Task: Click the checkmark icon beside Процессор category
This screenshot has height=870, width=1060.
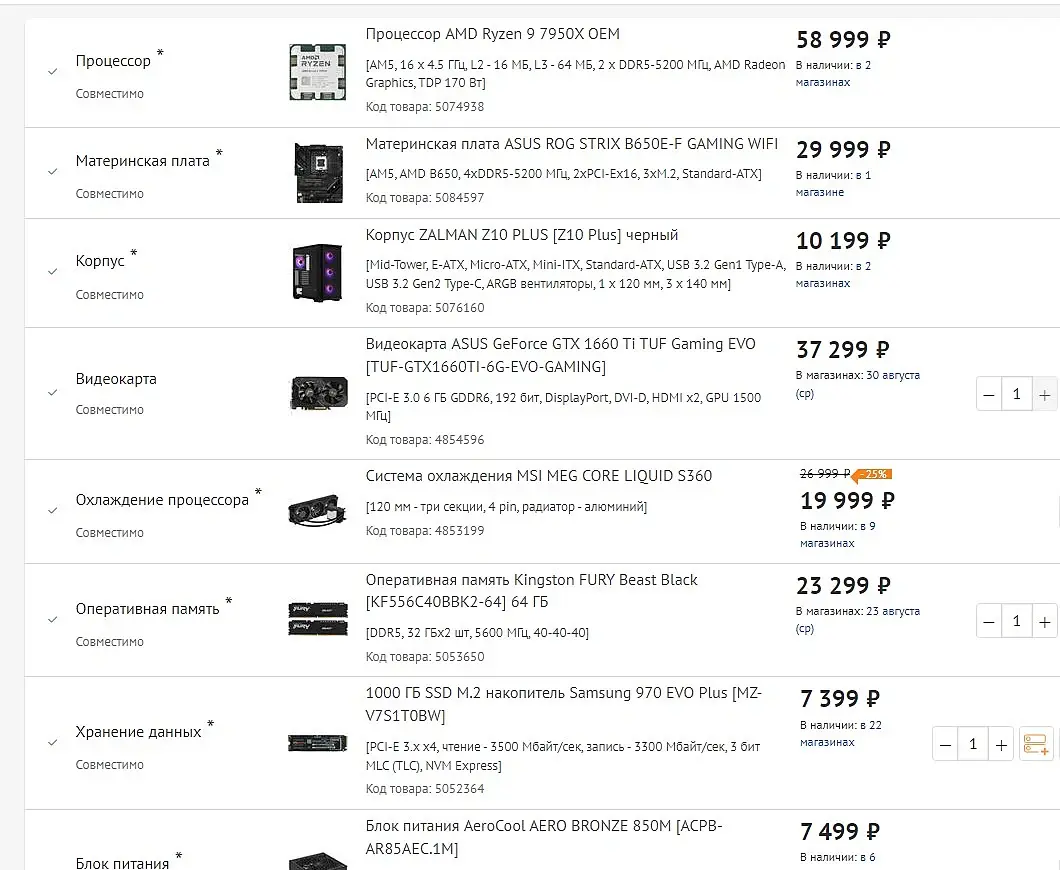Action: click(x=52, y=72)
